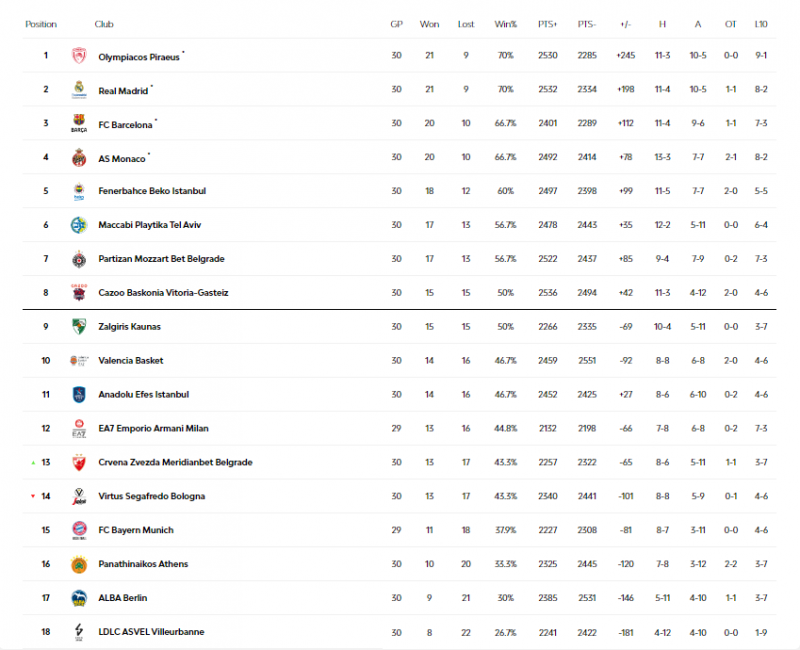
Task: Click the Panathinaikos Athens logo
Action: pyautogui.click(x=79, y=564)
